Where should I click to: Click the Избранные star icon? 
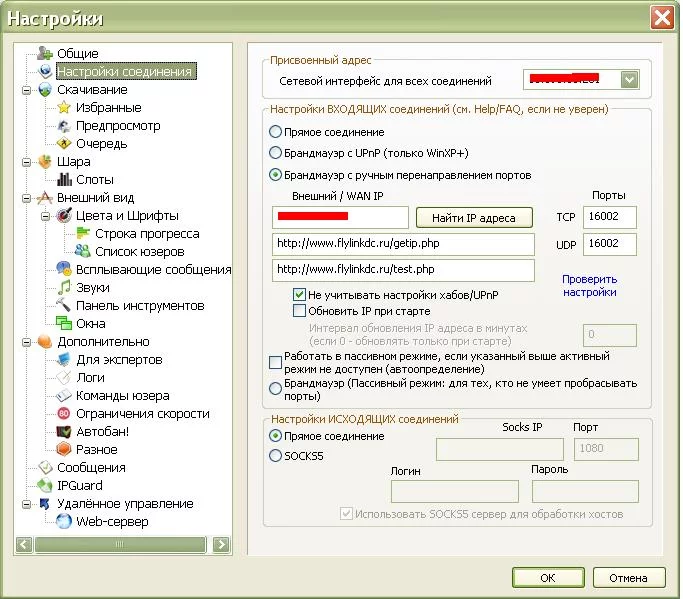tap(64, 108)
